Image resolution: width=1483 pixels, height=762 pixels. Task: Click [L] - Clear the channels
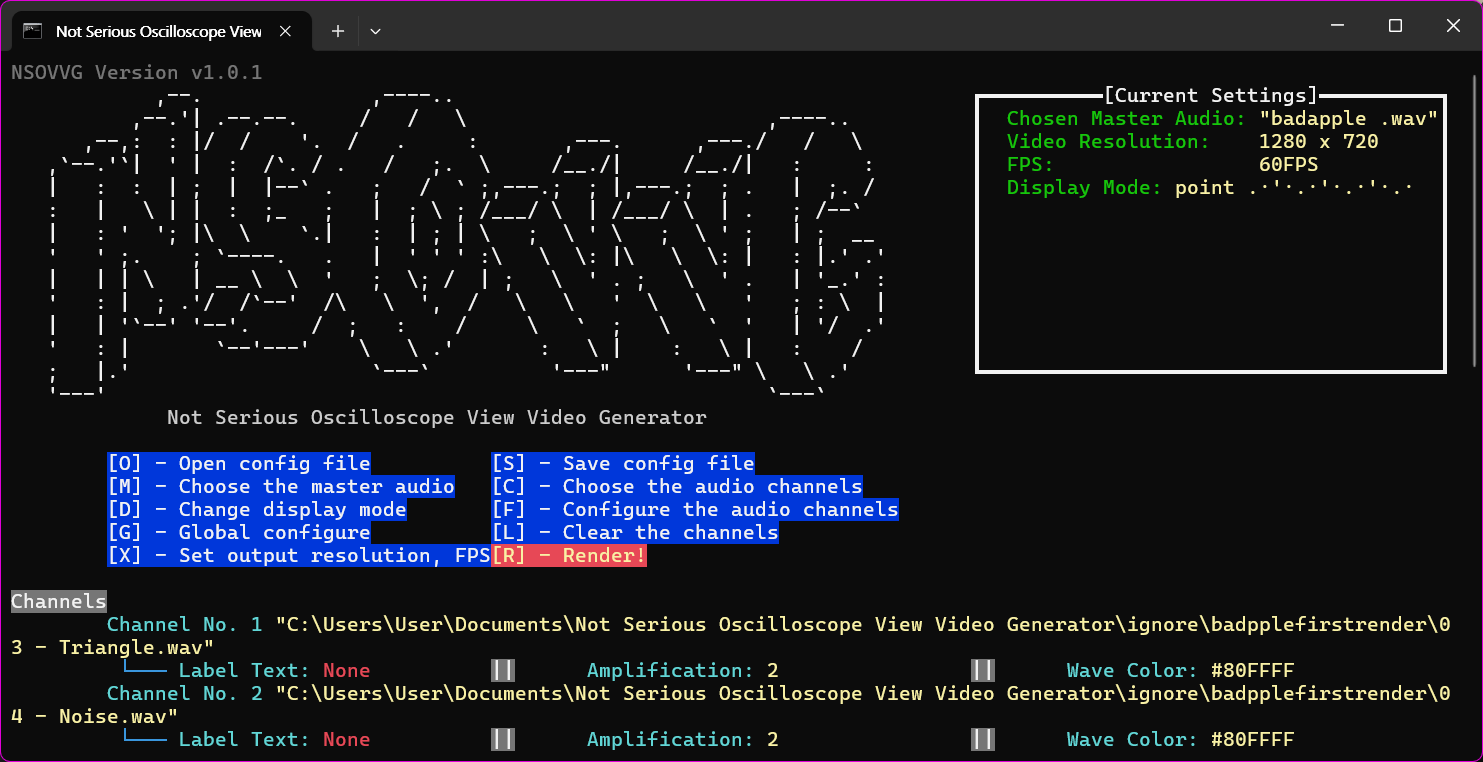pyautogui.click(x=635, y=533)
